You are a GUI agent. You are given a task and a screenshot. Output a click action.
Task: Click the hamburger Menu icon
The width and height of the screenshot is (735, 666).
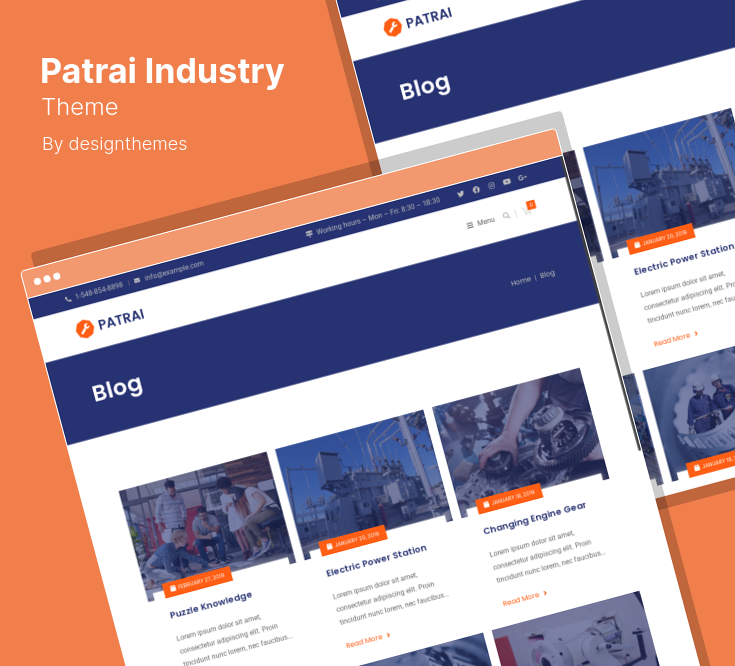[470, 225]
